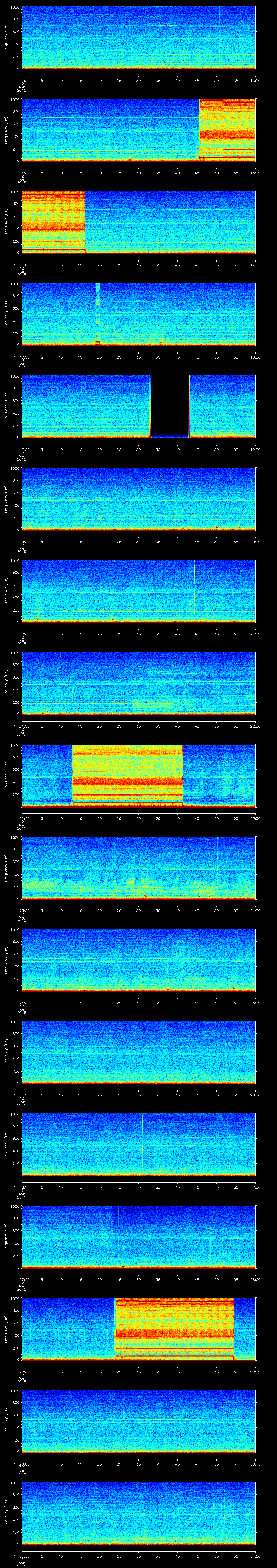Click the 11:15:00 start time label

click(x=22, y=173)
